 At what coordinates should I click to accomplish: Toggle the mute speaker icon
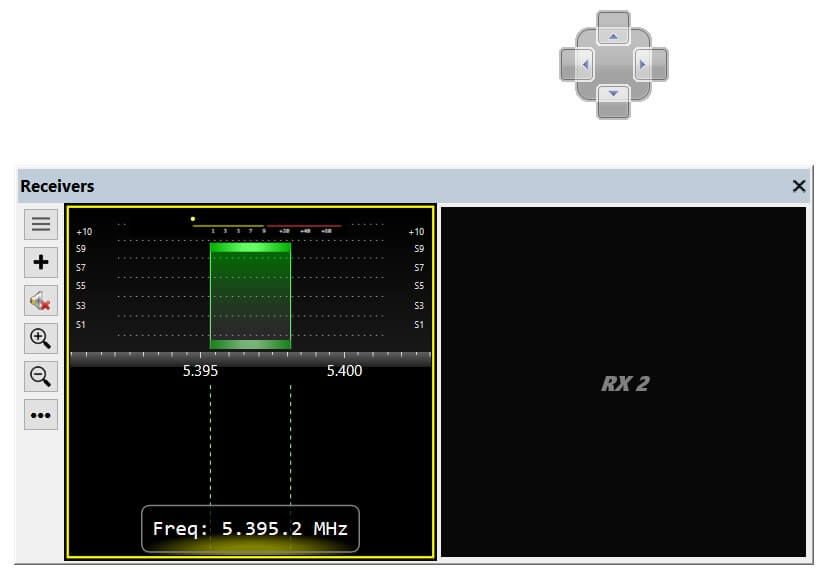coord(41,301)
